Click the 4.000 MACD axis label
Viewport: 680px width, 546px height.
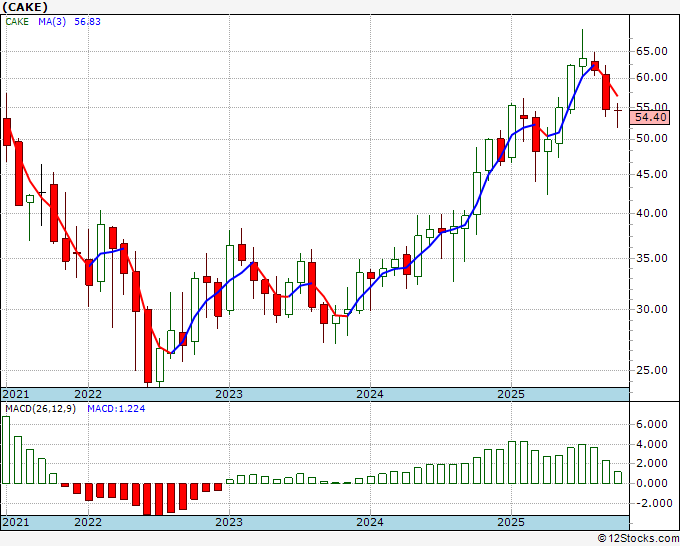651,445
